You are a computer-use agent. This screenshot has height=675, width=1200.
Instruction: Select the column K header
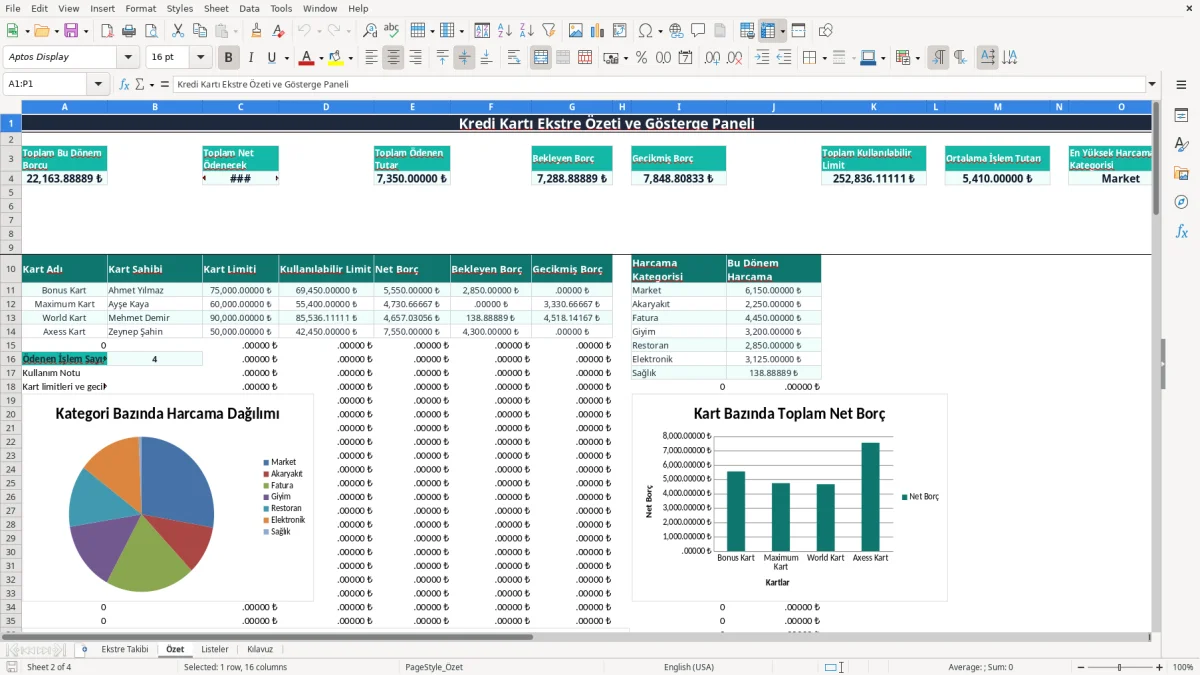point(873,106)
